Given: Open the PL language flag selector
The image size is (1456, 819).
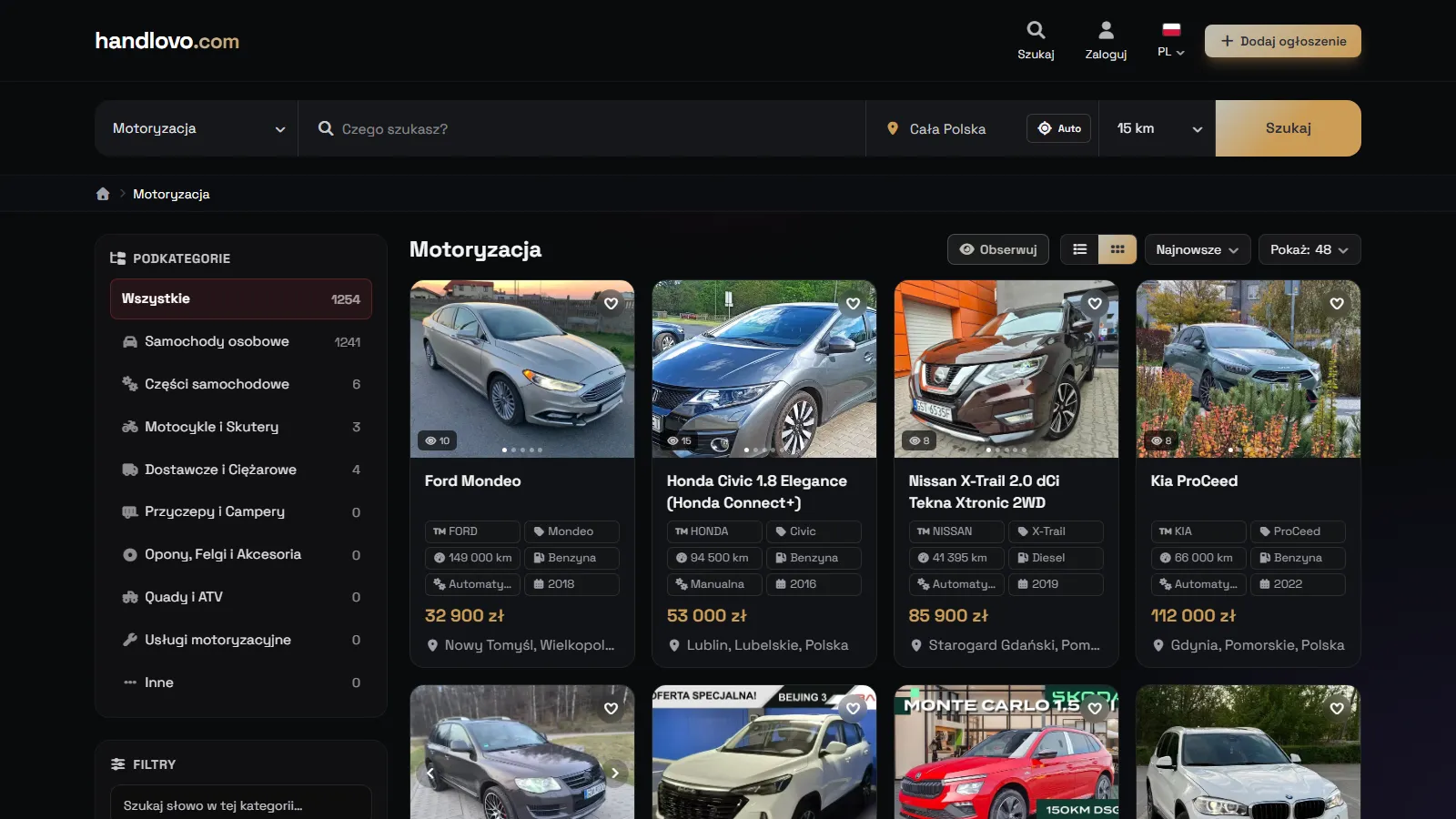Looking at the screenshot, I should click(x=1171, y=41).
